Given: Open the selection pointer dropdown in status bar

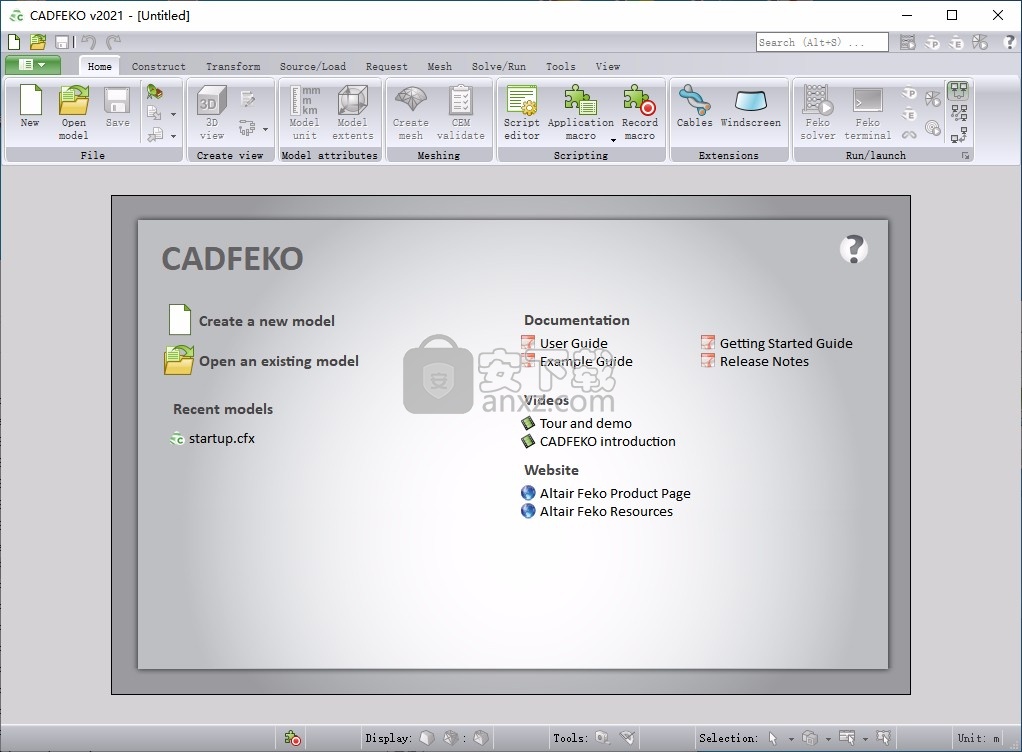Looking at the screenshot, I should coord(791,739).
